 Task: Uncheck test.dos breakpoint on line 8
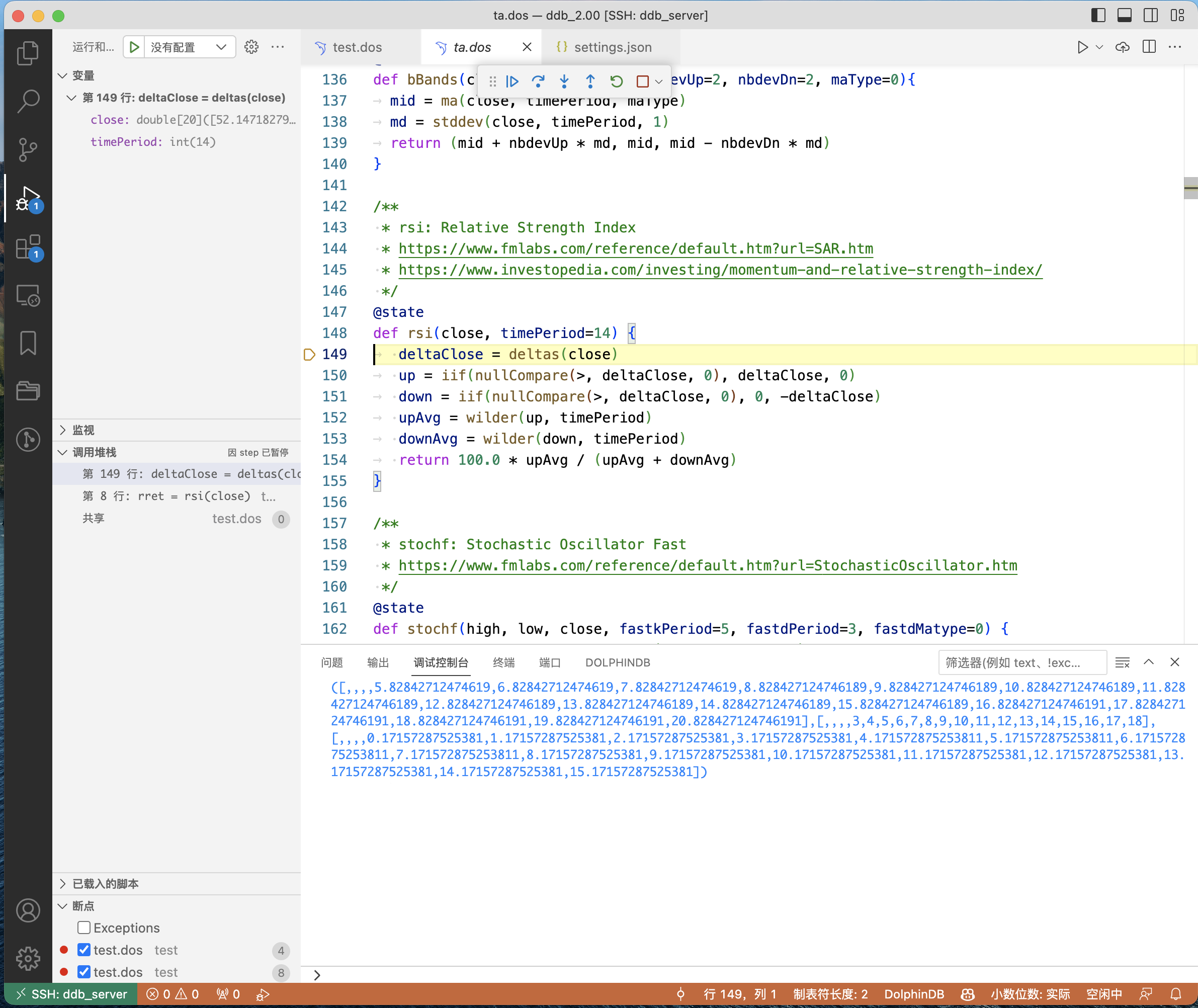[84, 971]
